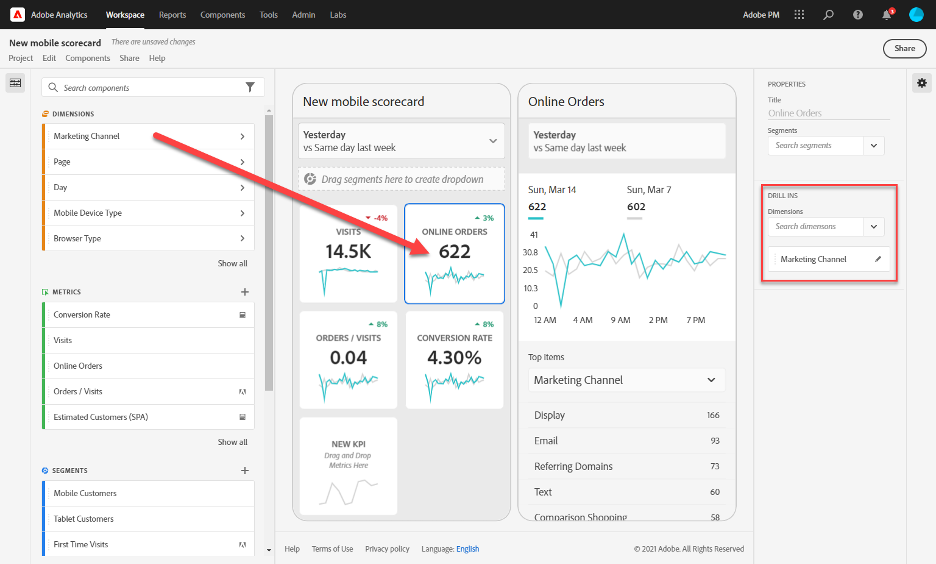
Task: Select the Tablet Customers segment
Action: click(x=149, y=519)
